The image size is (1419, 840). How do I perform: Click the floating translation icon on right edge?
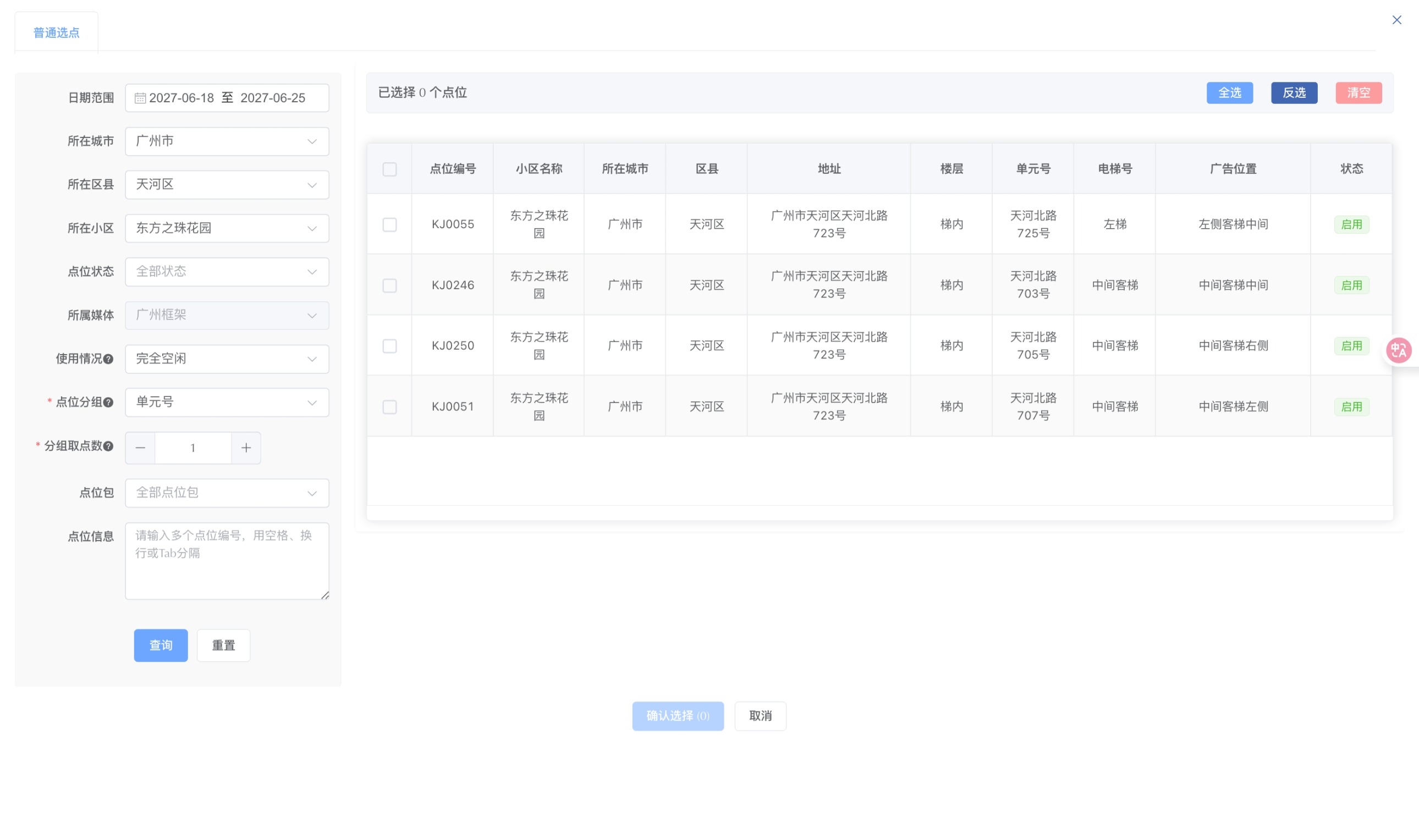[1399, 350]
